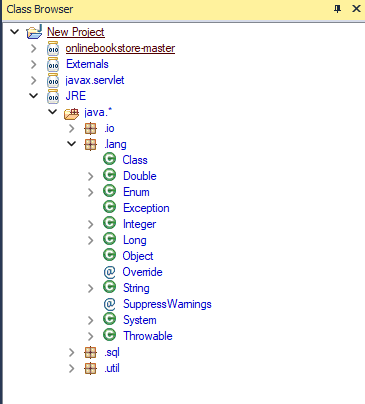Expand the javax.servlet node

34,80
